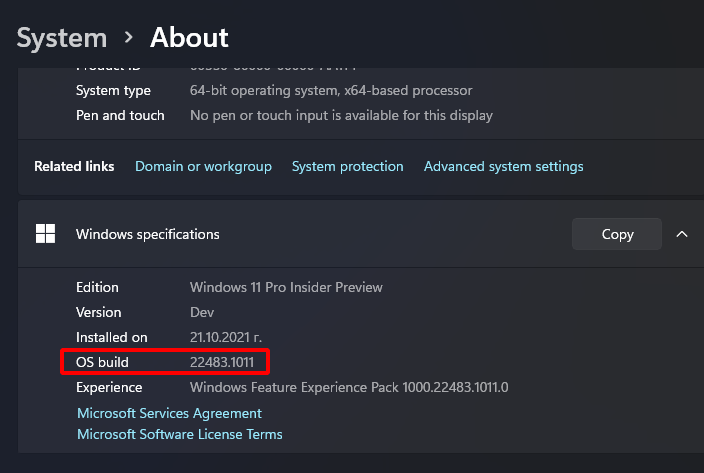Image resolution: width=704 pixels, height=473 pixels.
Task: Click the 'System type' label
Action: (113, 91)
